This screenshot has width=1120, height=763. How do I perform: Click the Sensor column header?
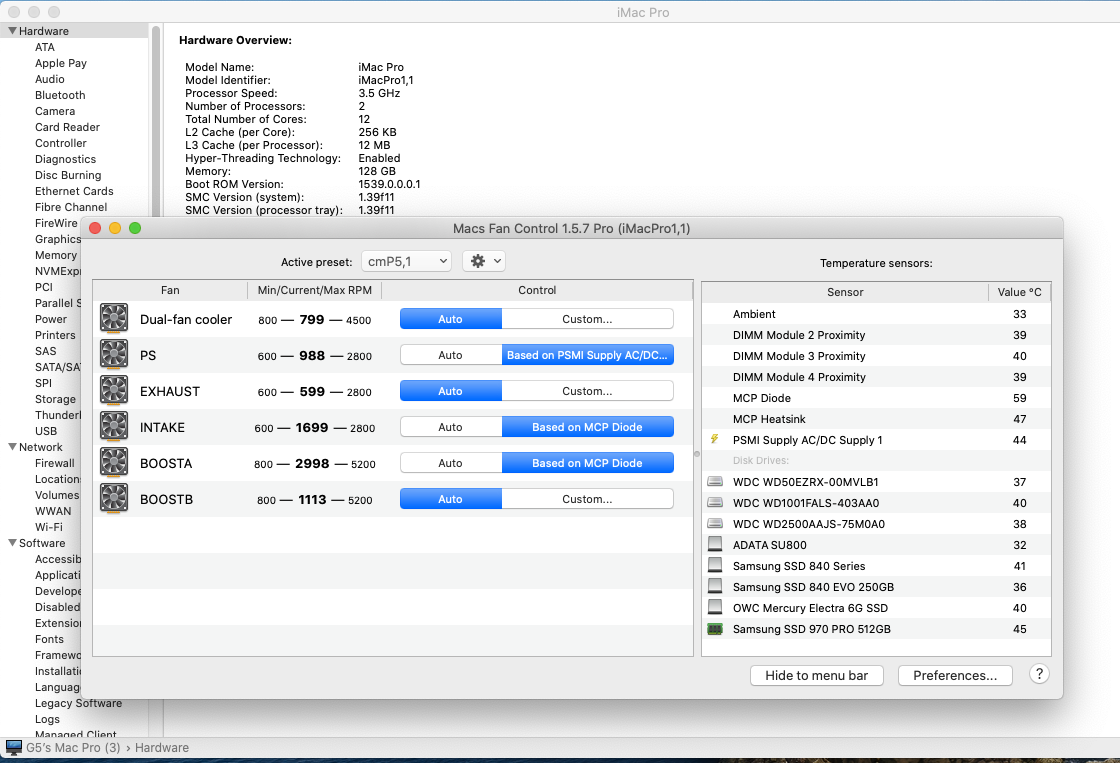[x=845, y=291]
